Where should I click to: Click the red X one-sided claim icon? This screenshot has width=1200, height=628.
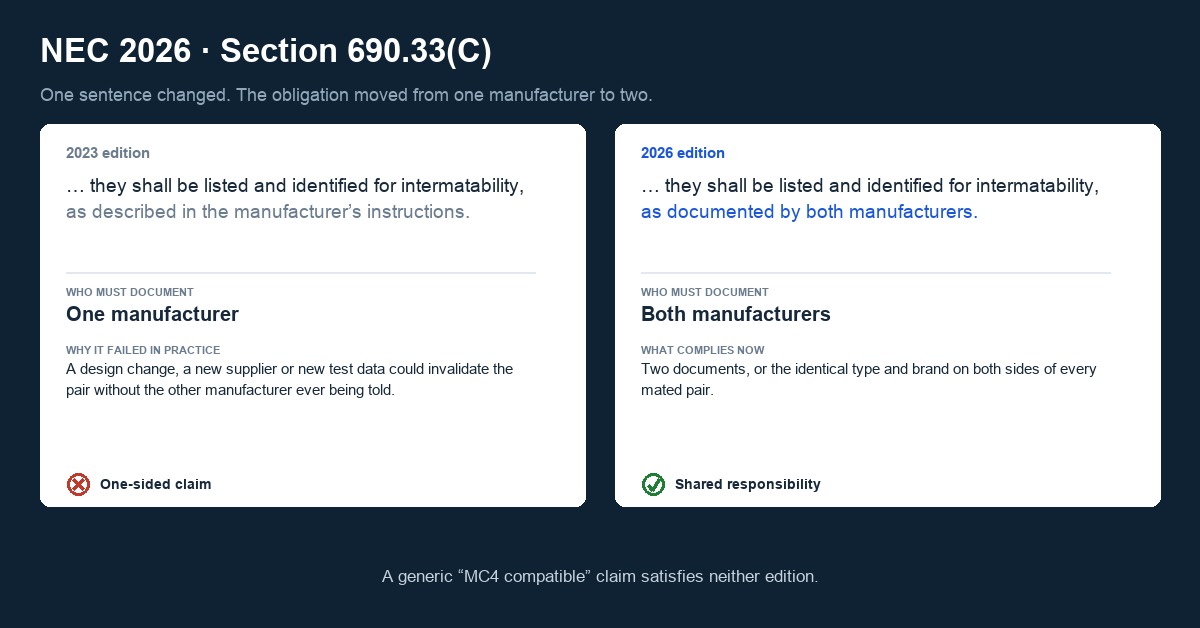[78, 484]
